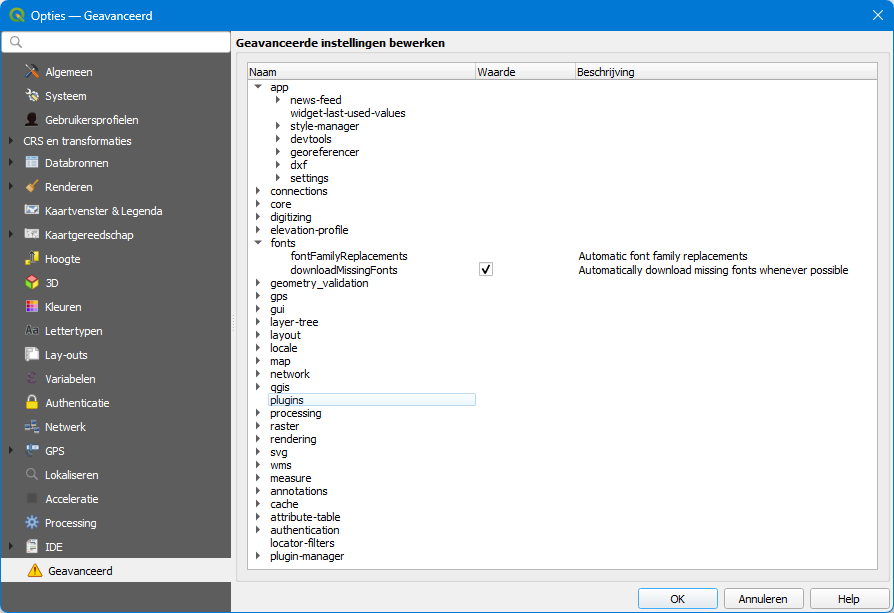Viewport: 894px width, 613px height.
Task: Click the search magnifier icon
Action: click(x=16, y=42)
